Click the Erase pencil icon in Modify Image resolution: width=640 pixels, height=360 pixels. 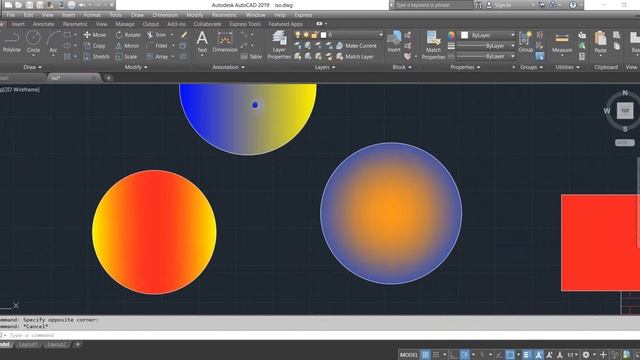[184, 35]
